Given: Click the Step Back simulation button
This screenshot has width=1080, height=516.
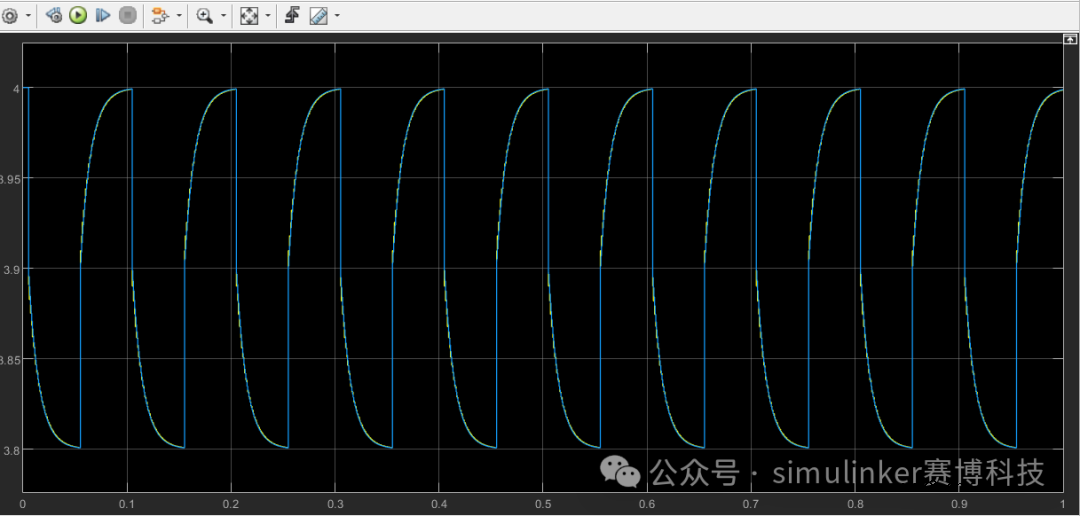Looking at the screenshot, I should tap(55, 16).
